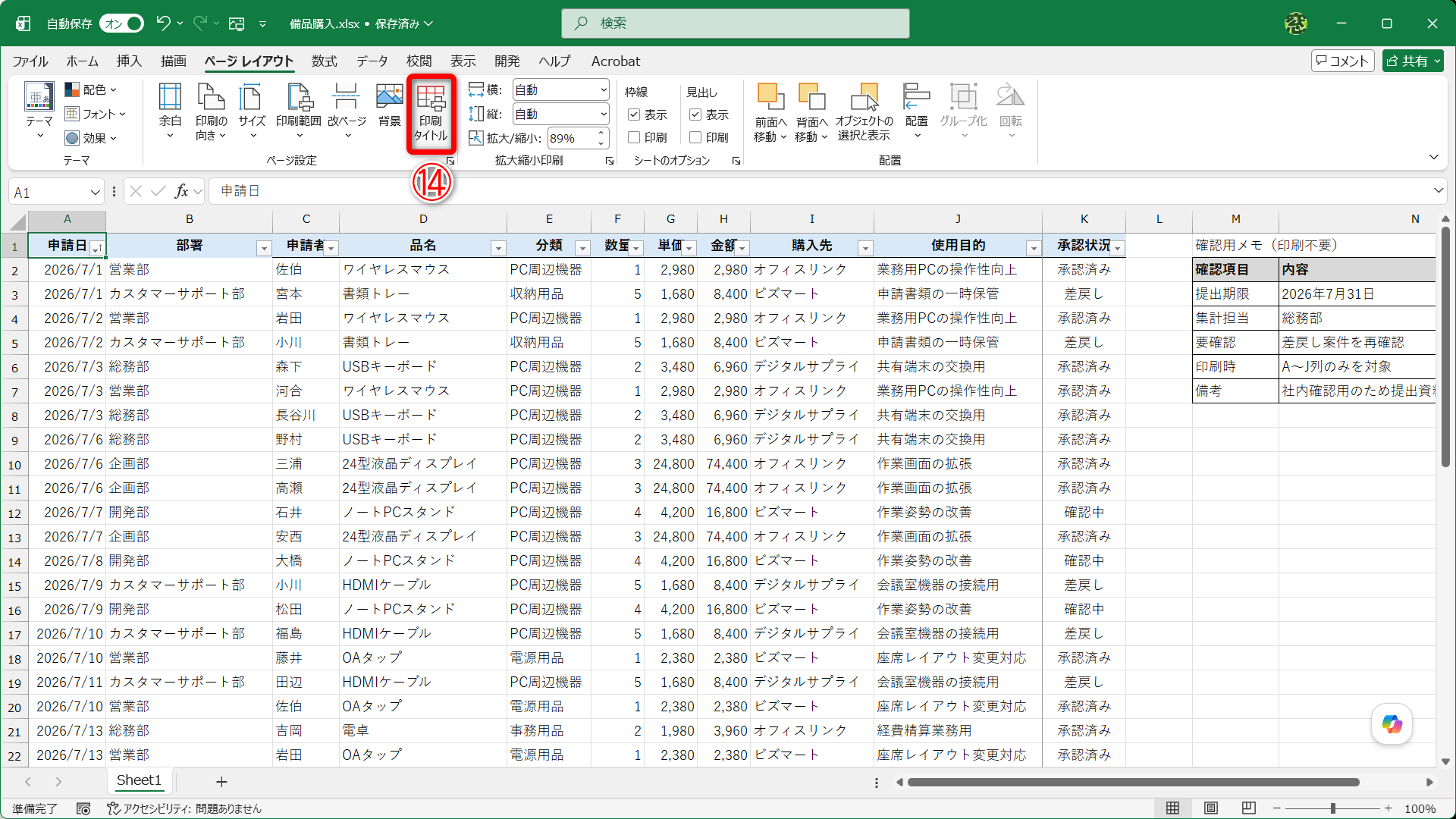Viewport: 1456px width, 819px height.
Task: Expand the Name Box dropdown
Action: [x=95, y=193]
